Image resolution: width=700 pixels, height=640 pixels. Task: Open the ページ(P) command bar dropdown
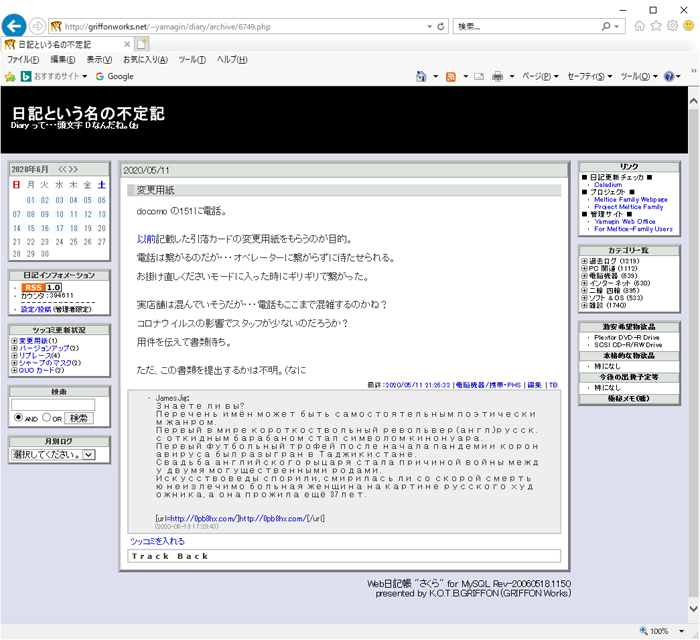(x=540, y=76)
